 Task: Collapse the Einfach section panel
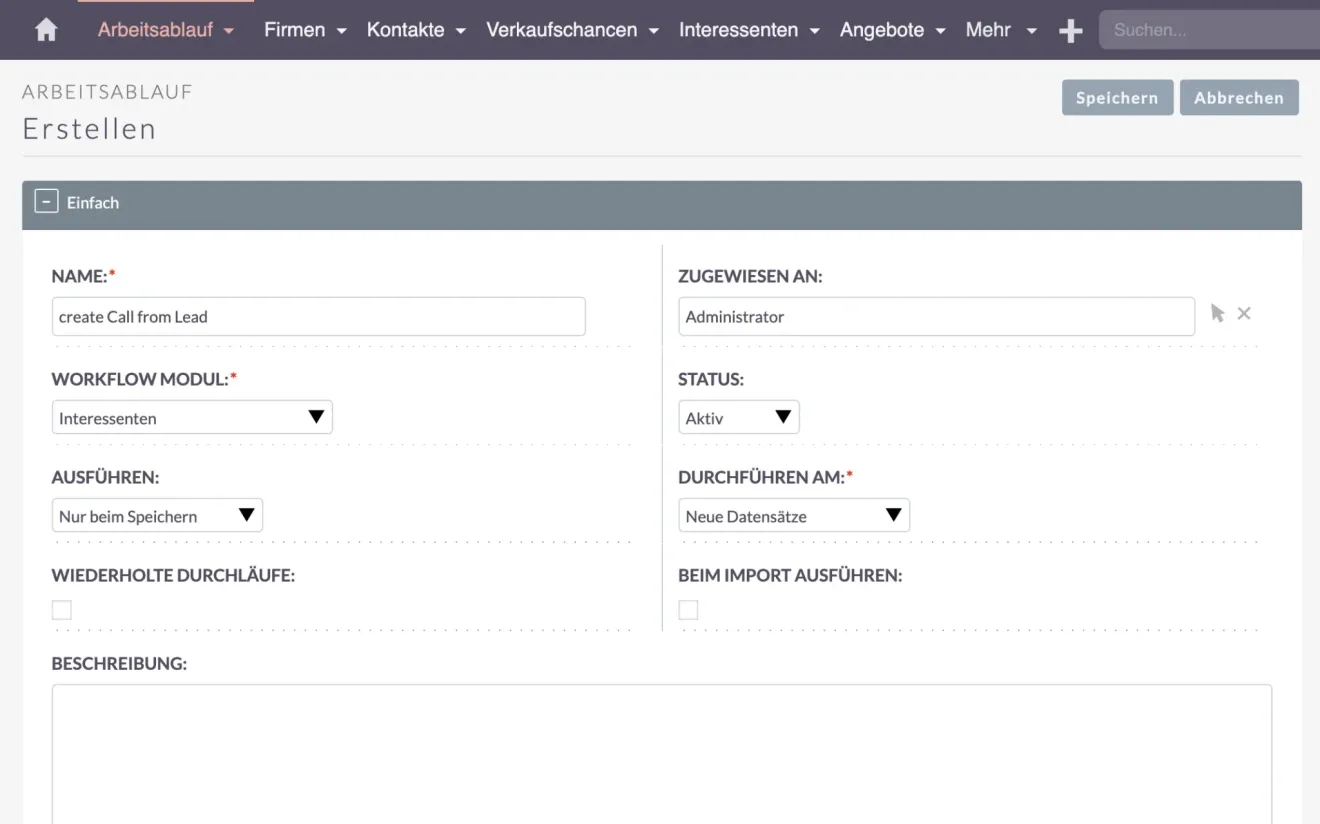[x=46, y=200]
